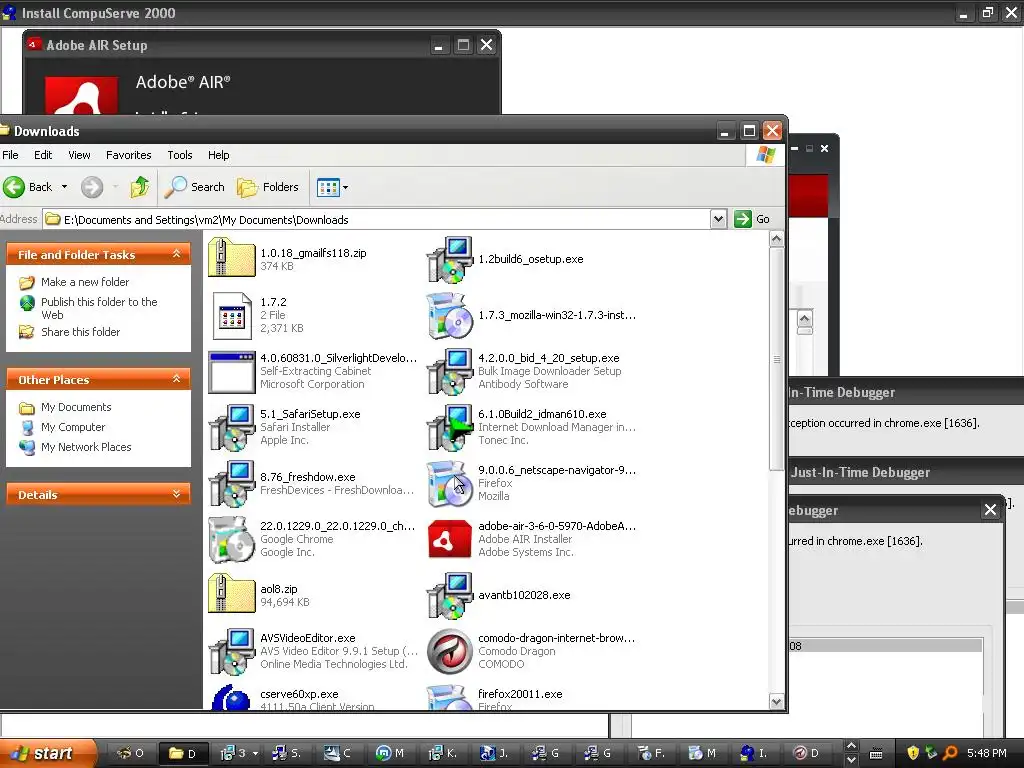Select the Silverlight Developer cabinet icon
Viewport: 1024px width, 768px height.
click(x=231, y=371)
